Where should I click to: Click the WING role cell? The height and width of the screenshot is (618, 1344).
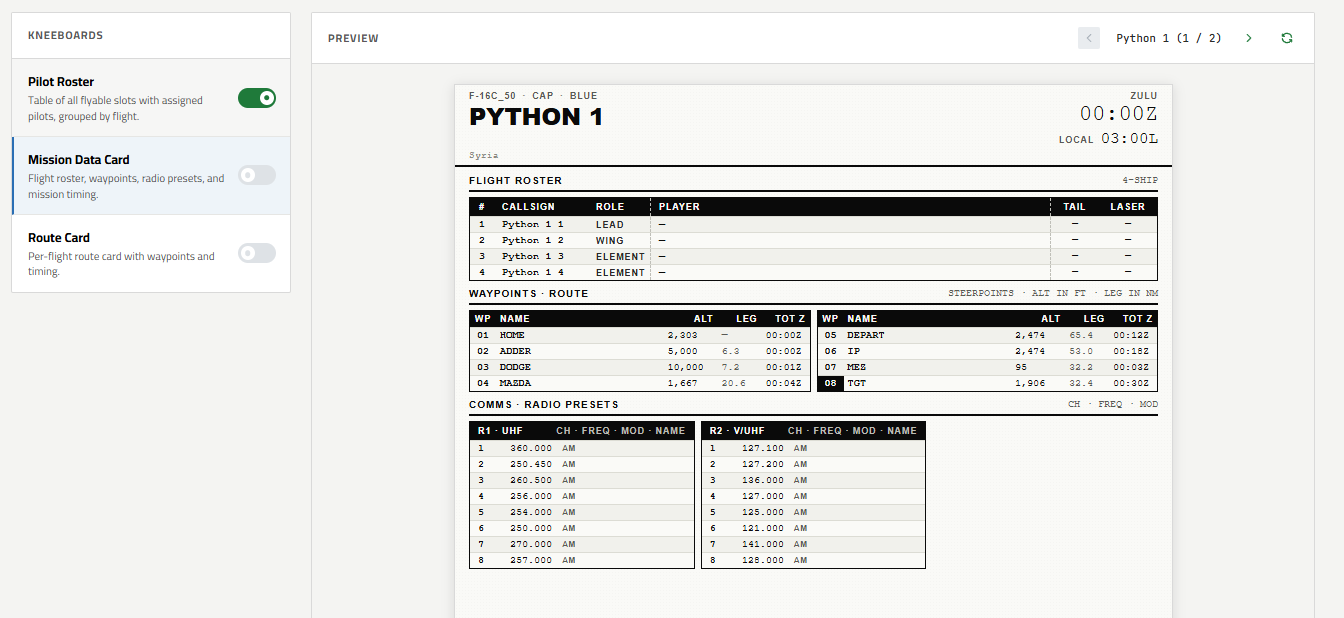[x=609, y=240]
